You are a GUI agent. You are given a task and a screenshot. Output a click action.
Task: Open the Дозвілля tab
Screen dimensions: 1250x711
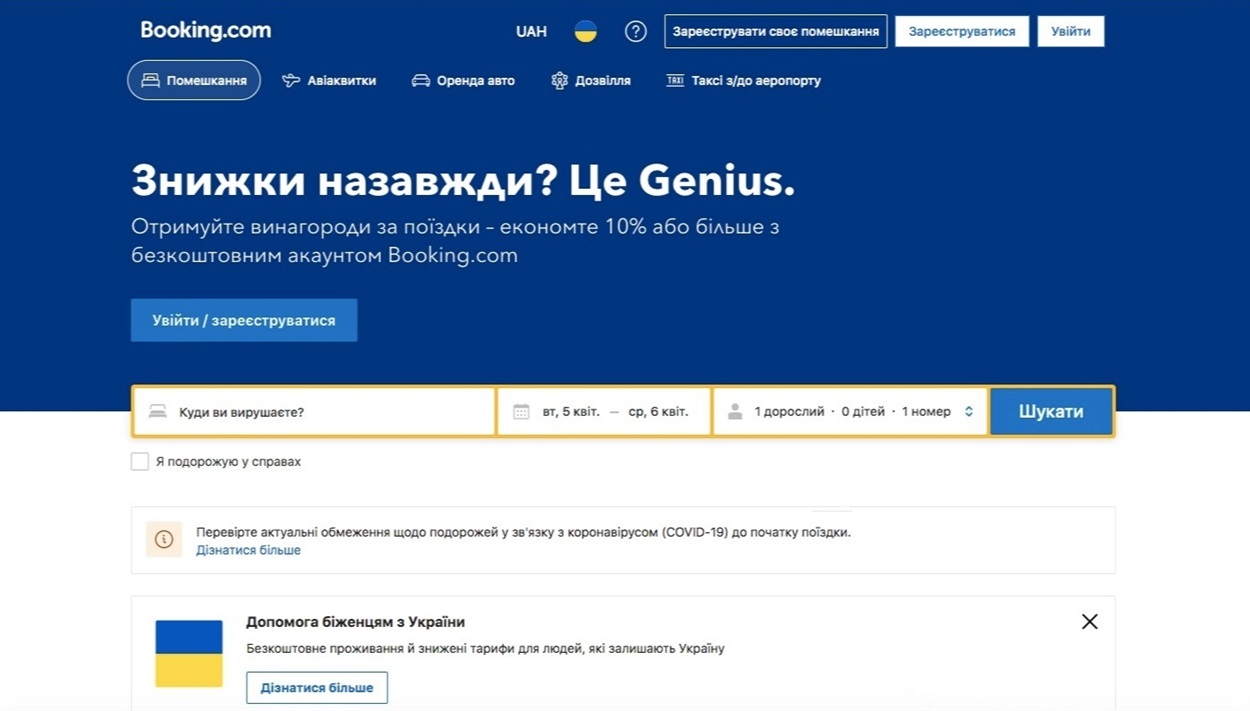(591, 81)
